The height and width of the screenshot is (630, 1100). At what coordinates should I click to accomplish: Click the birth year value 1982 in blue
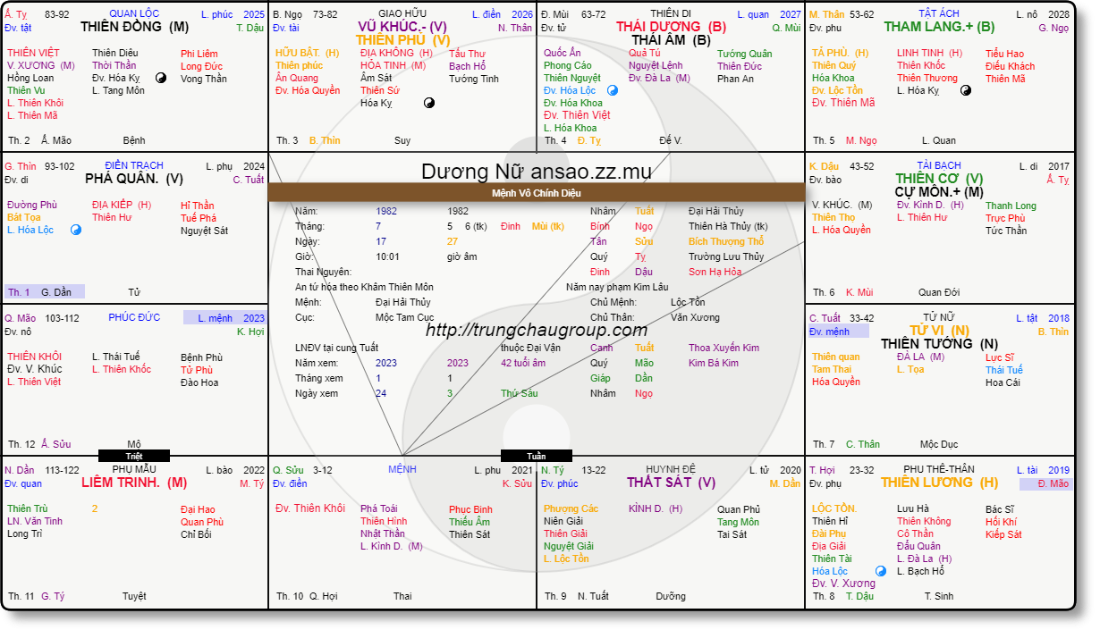(386, 211)
